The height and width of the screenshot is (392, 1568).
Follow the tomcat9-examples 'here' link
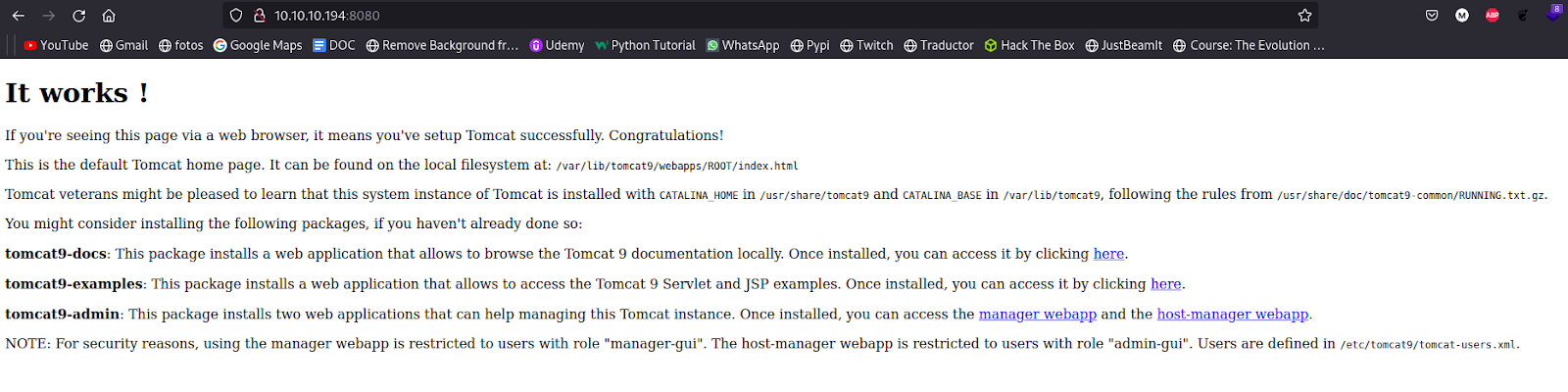(x=1165, y=284)
